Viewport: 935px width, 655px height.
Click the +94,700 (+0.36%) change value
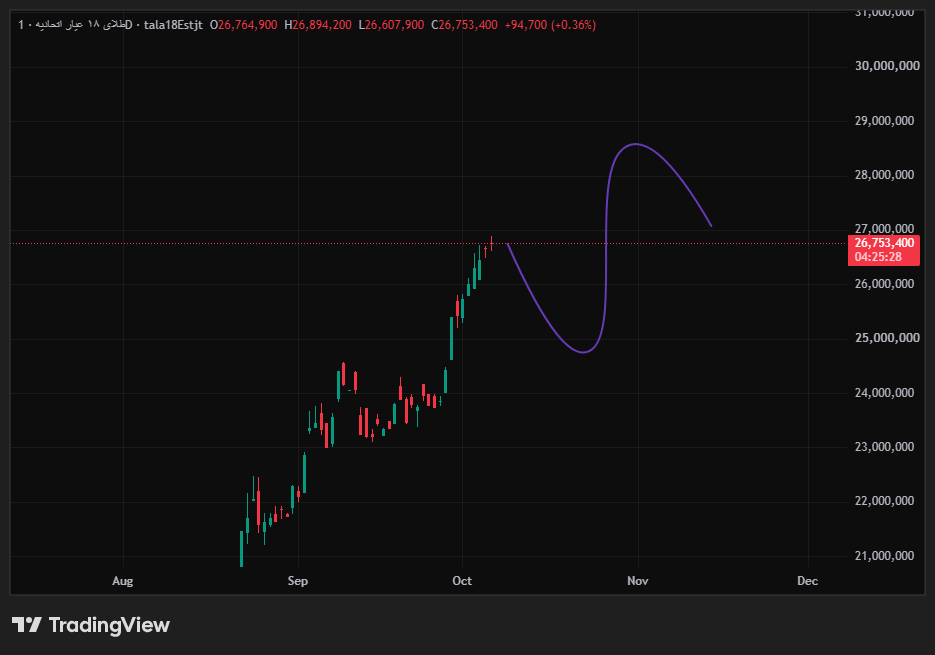(x=550, y=25)
